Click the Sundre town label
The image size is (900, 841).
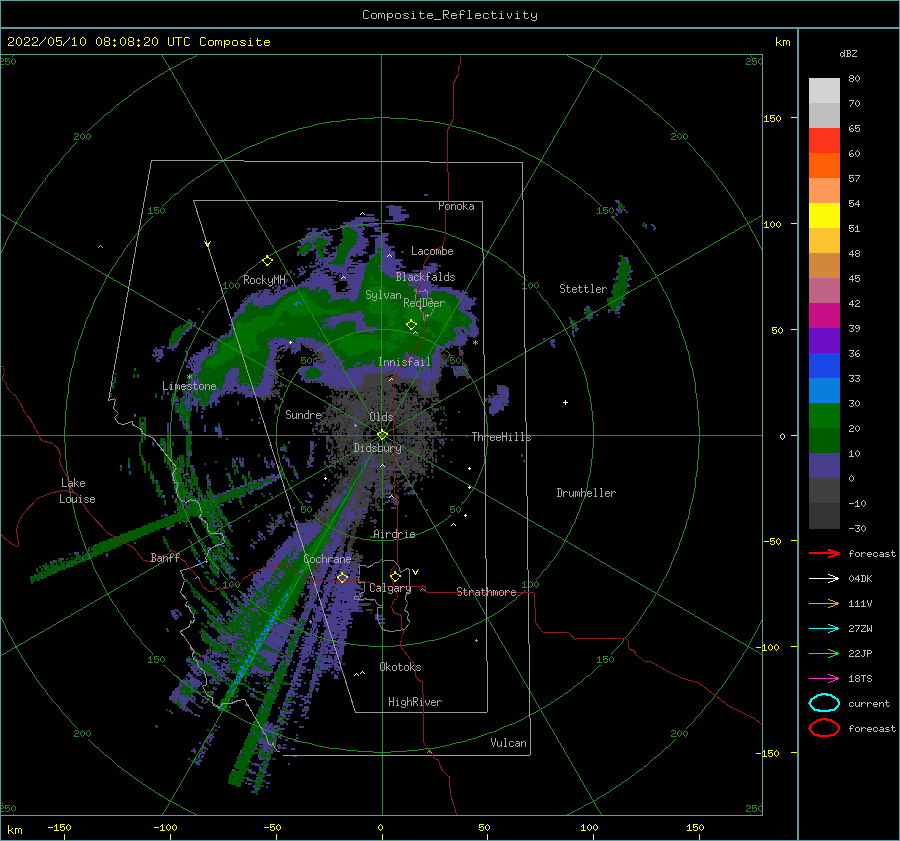303,414
